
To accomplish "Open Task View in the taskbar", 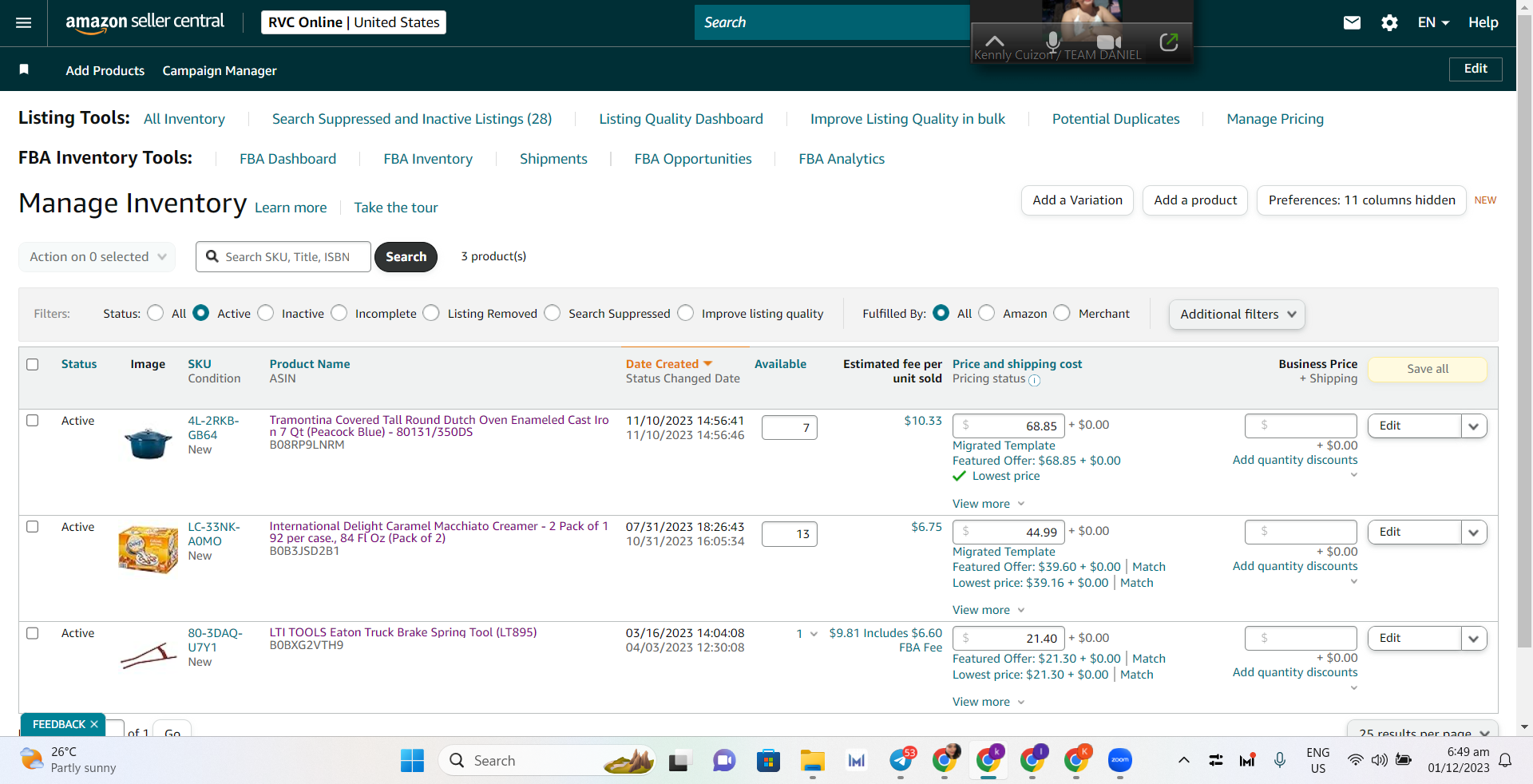I will pyautogui.click(x=679, y=762).
